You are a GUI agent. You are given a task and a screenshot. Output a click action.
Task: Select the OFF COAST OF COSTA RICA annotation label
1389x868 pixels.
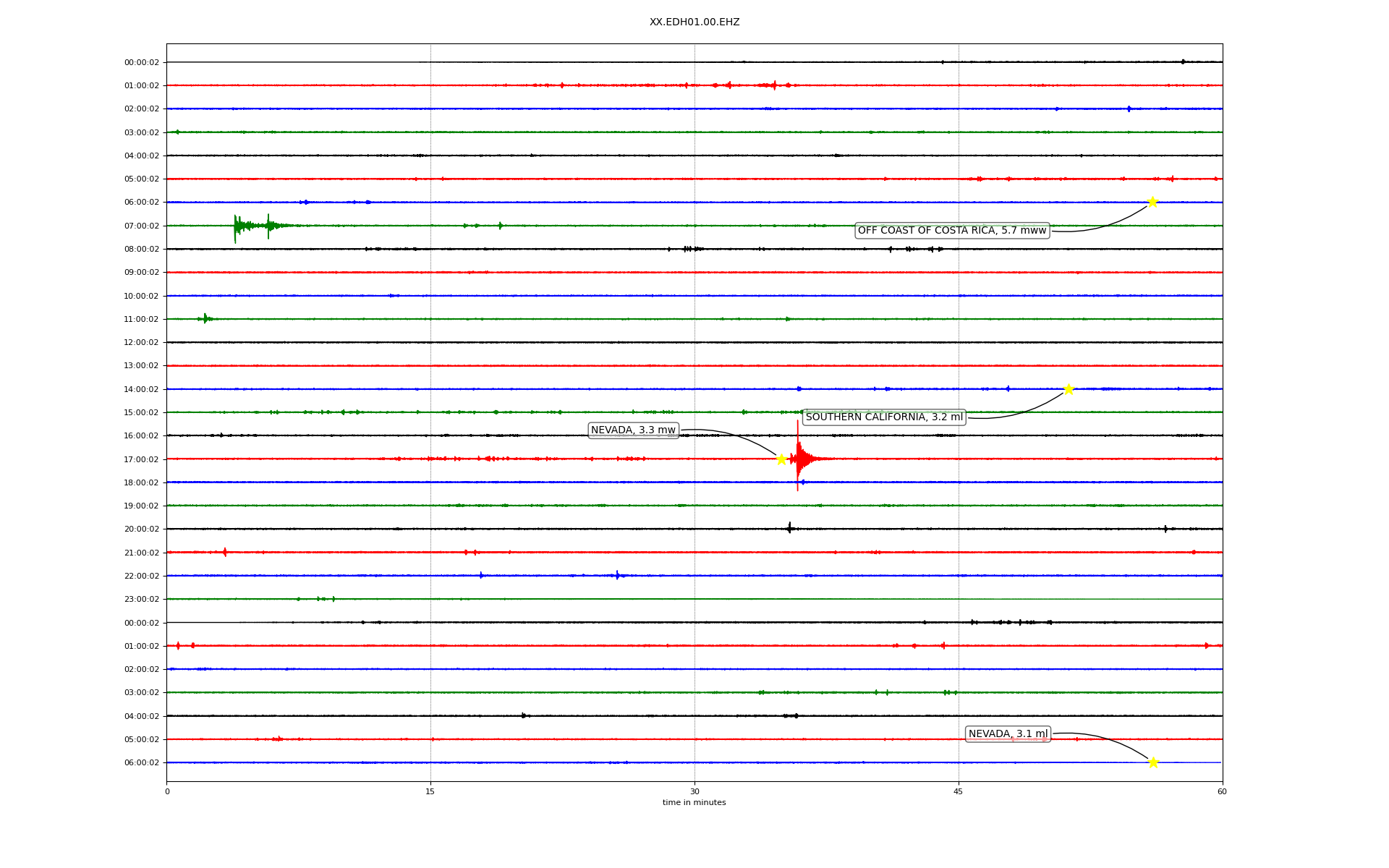click(x=951, y=231)
